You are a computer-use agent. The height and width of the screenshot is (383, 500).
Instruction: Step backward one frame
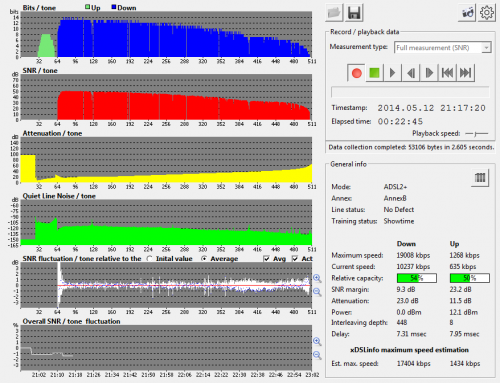pyautogui.click(x=411, y=73)
